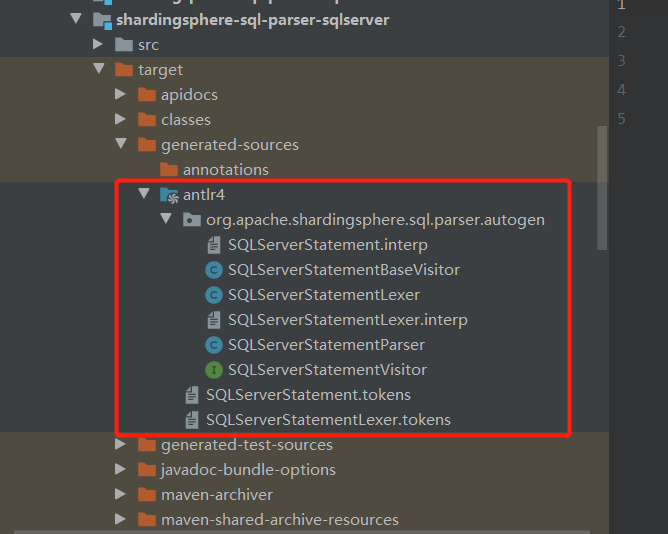
Task: Click the SQLServerStatementLexer.tokens file icon
Action: (x=192, y=420)
